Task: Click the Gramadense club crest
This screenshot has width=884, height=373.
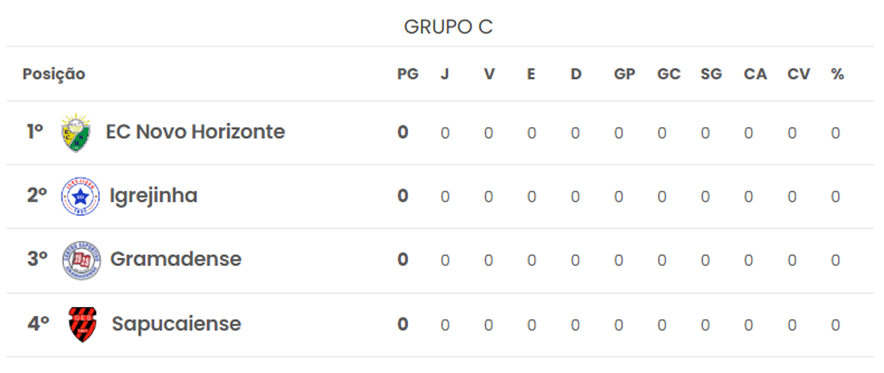Action: [x=81, y=260]
